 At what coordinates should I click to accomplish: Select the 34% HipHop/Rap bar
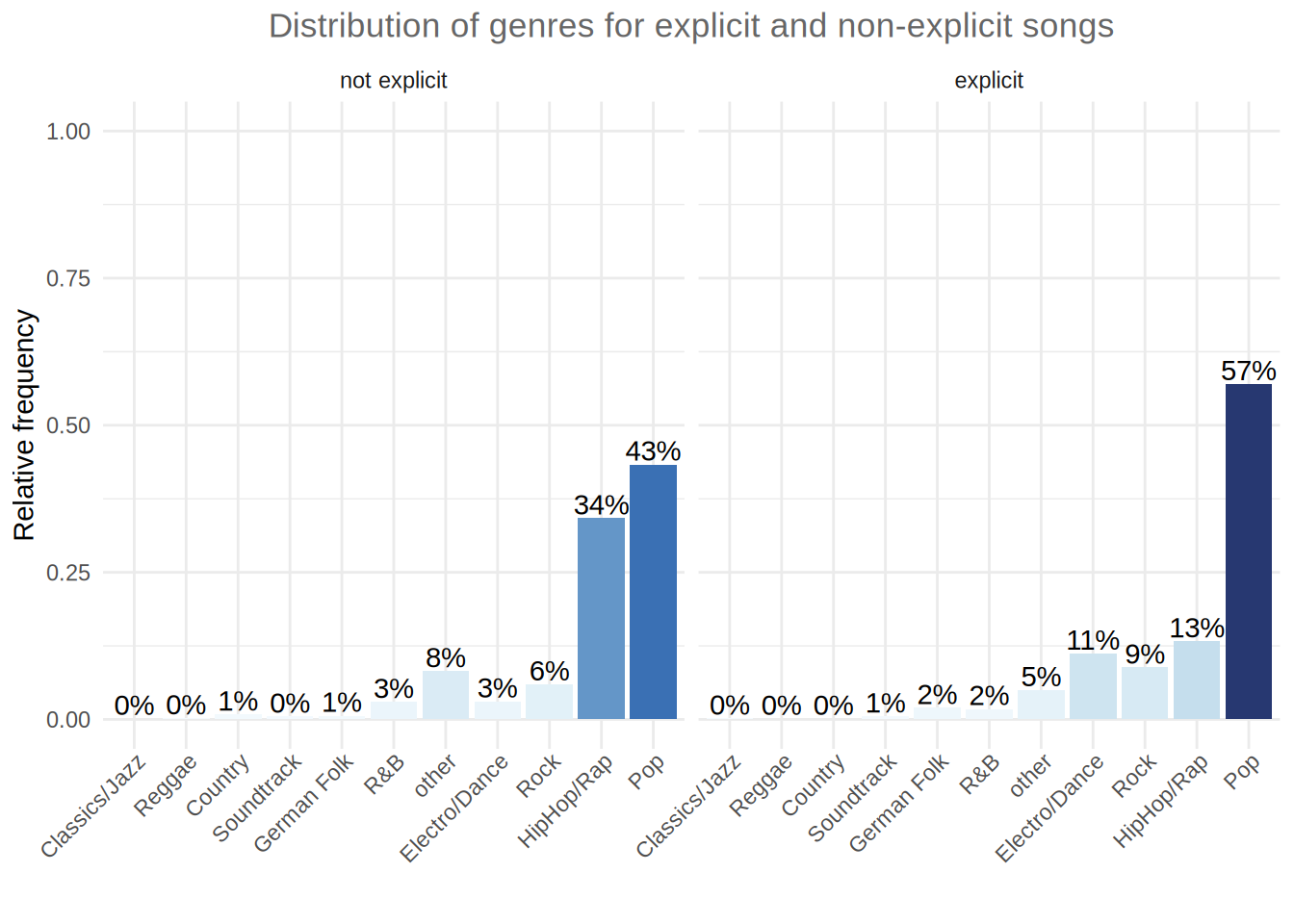(601, 618)
